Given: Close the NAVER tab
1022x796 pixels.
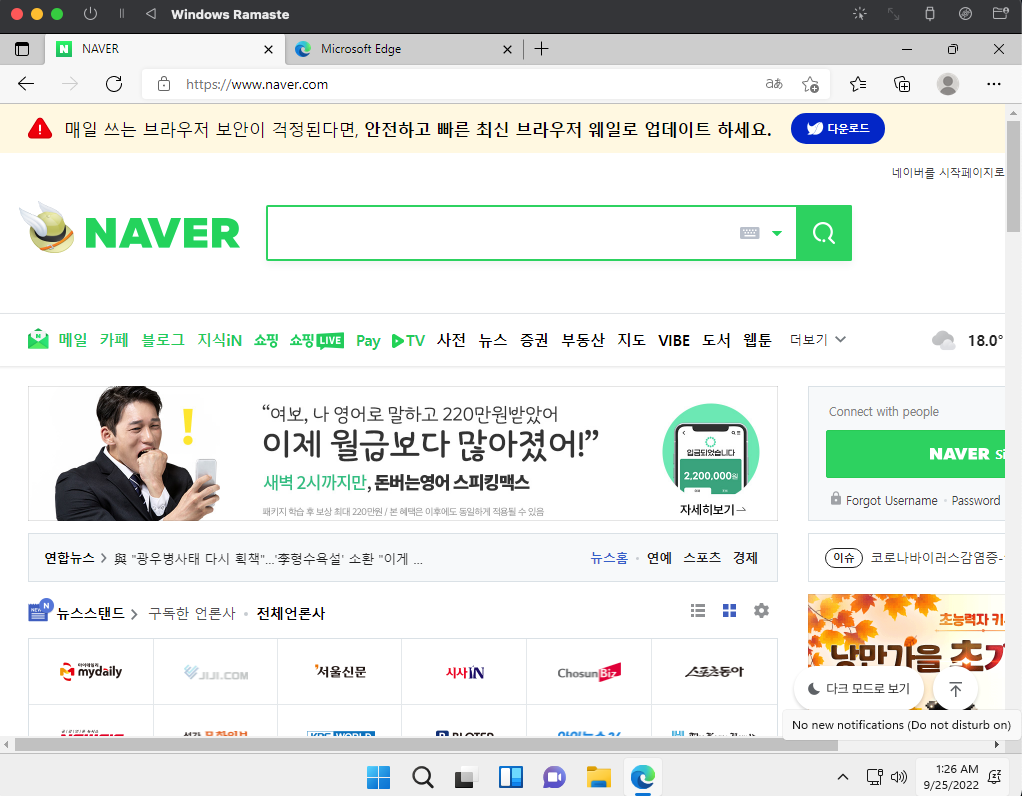Looking at the screenshot, I should coord(268,50).
